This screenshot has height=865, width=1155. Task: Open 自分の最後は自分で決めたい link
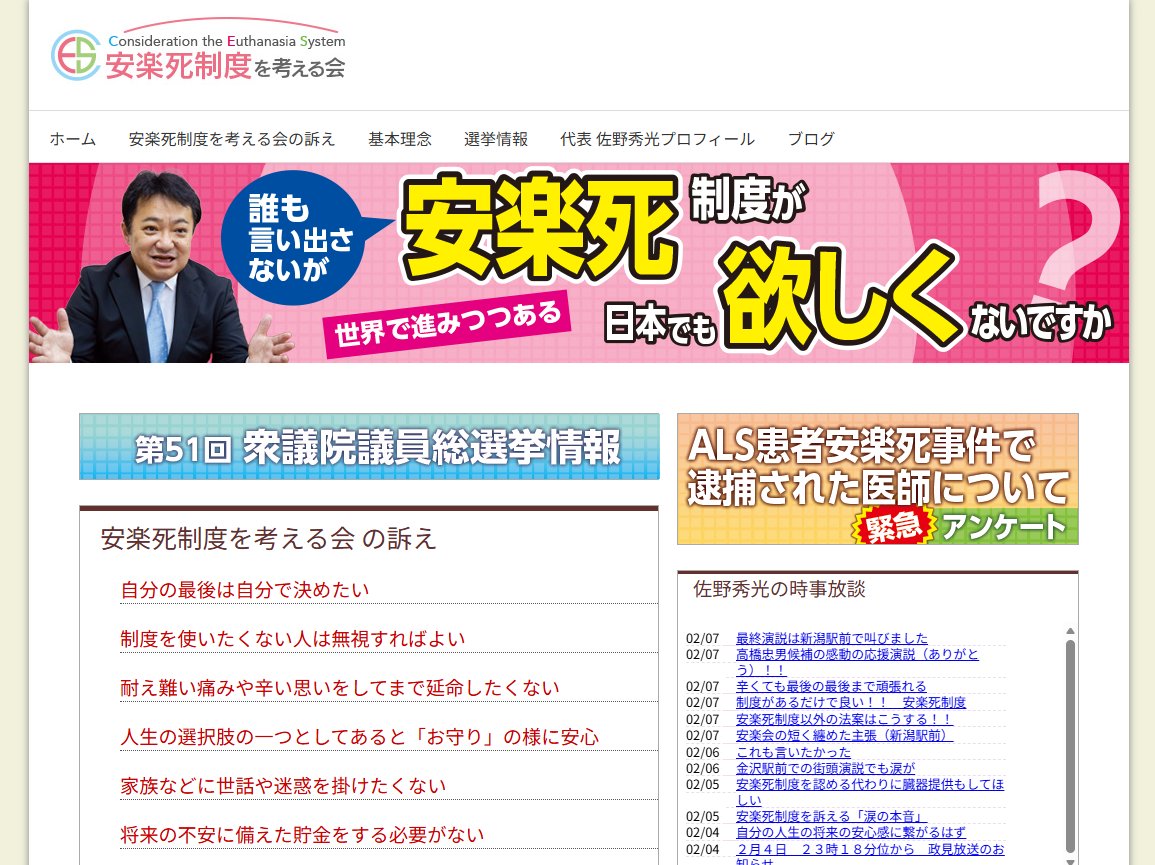pyautogui.click(x=245, y=589)
